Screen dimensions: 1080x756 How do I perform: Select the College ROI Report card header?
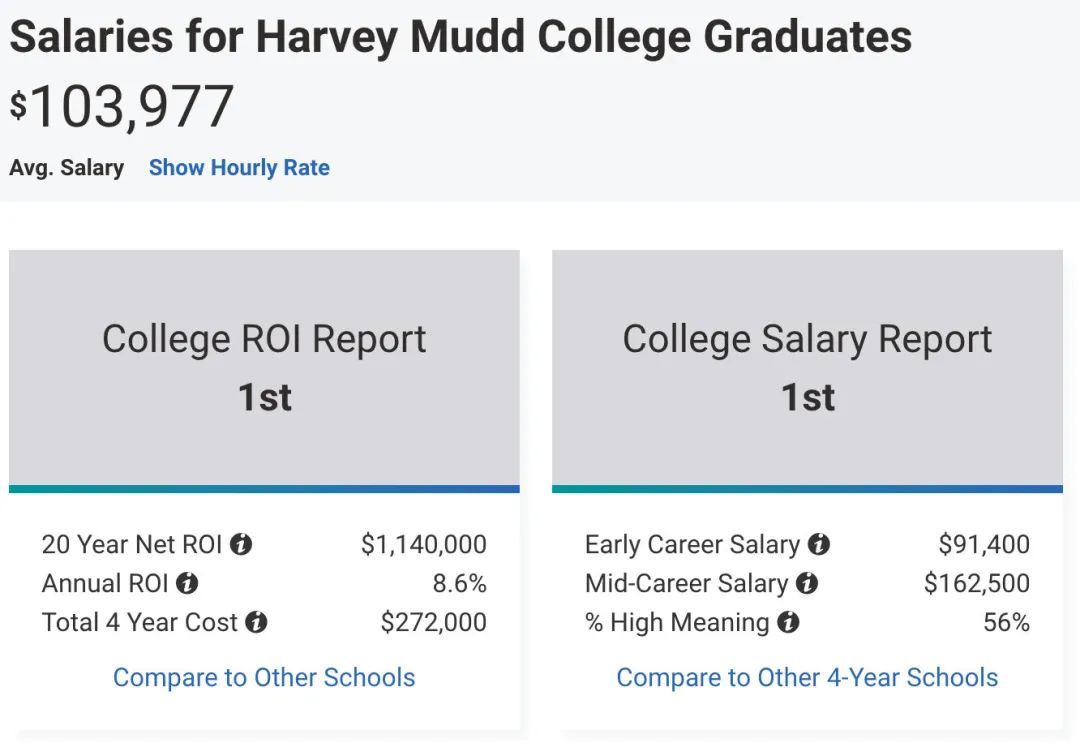[264, 368]
